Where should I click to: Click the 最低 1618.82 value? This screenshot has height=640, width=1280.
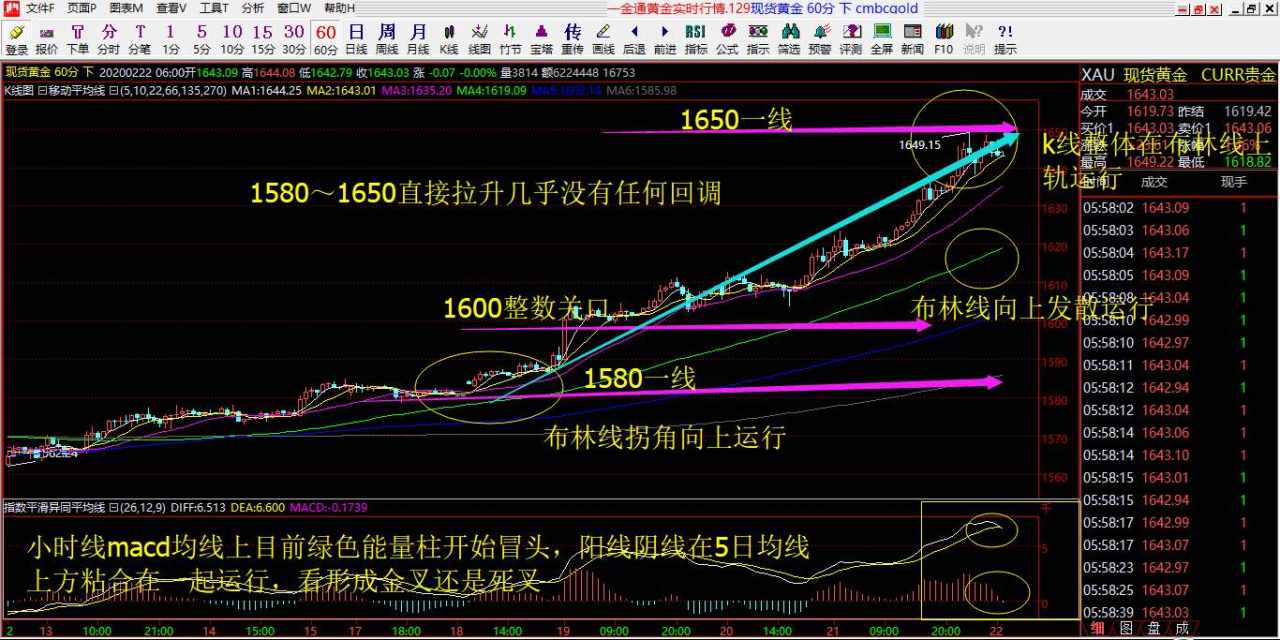tap(1250, 161)
